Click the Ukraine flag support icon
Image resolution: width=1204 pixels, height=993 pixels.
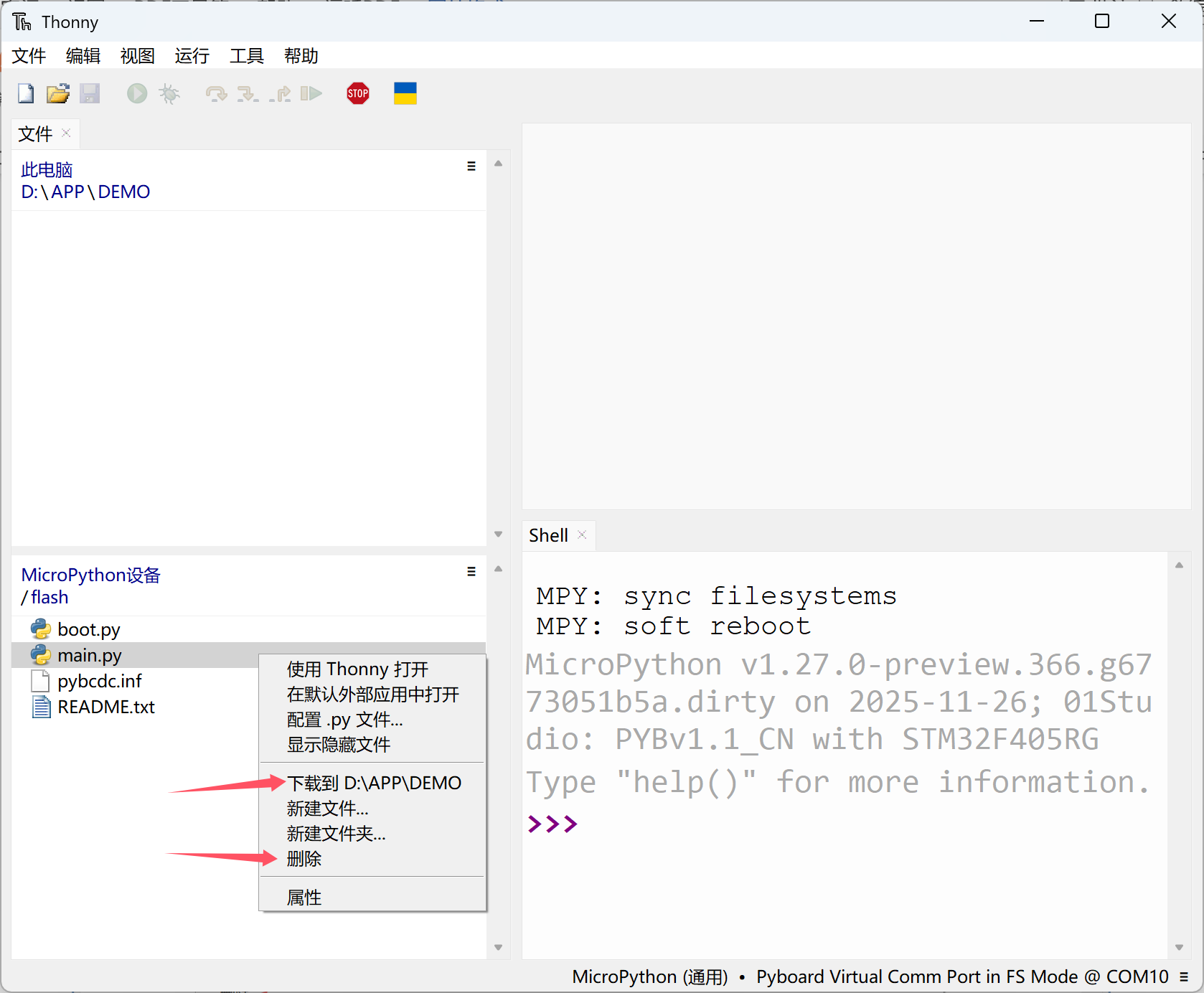pyautogui.click(x=405, y=93)
